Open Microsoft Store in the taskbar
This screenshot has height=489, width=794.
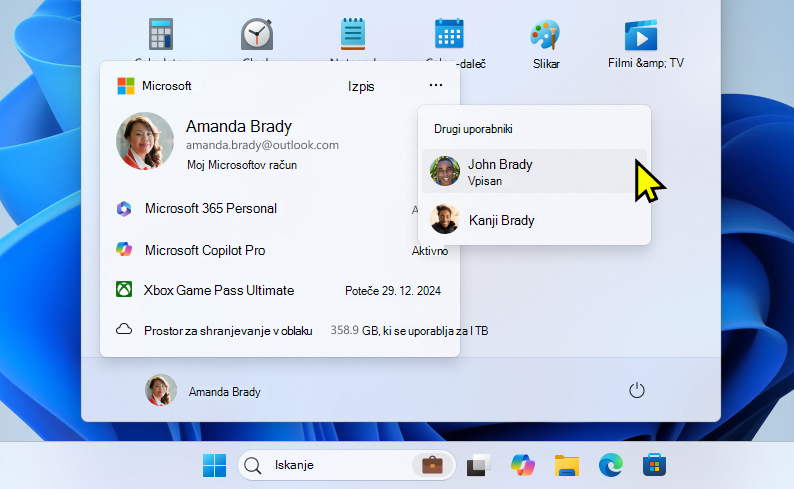coord(654,465)
